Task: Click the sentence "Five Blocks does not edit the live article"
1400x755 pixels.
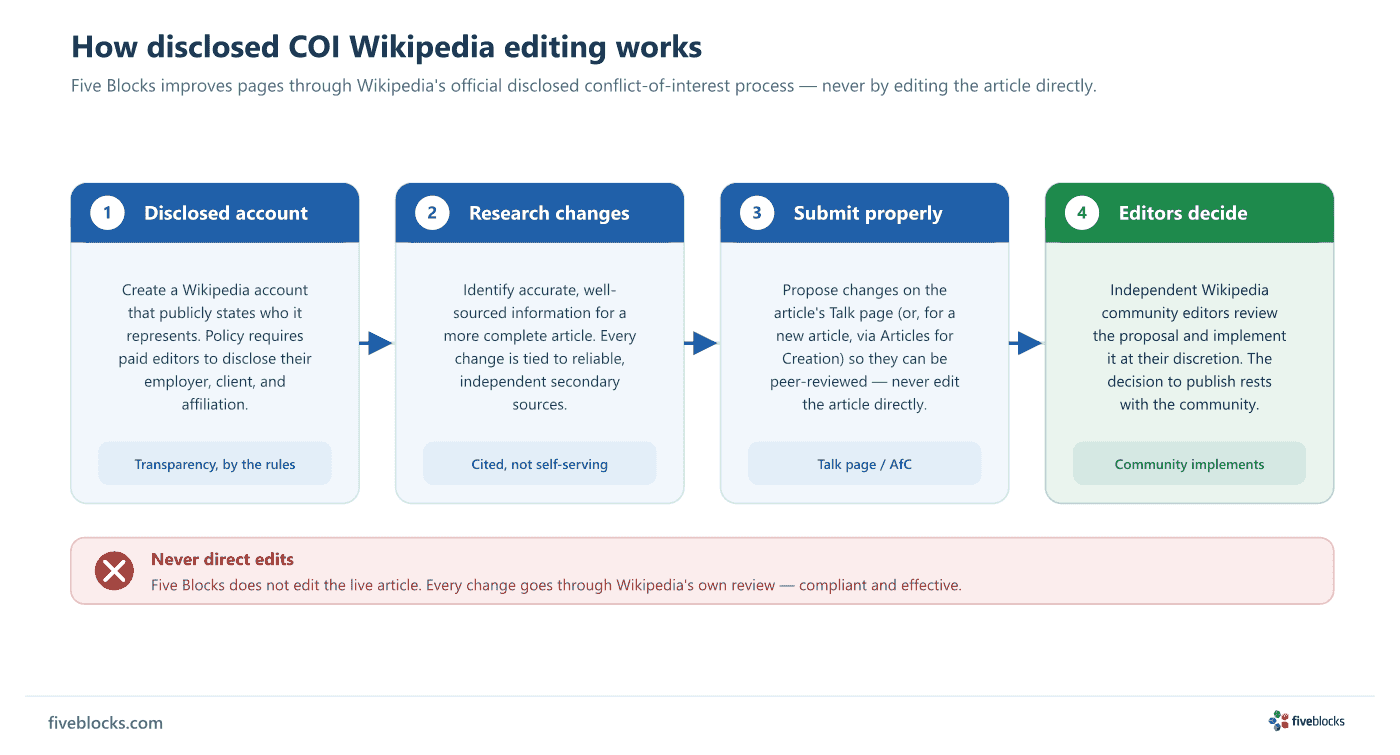Action: [x=556, y=585]
